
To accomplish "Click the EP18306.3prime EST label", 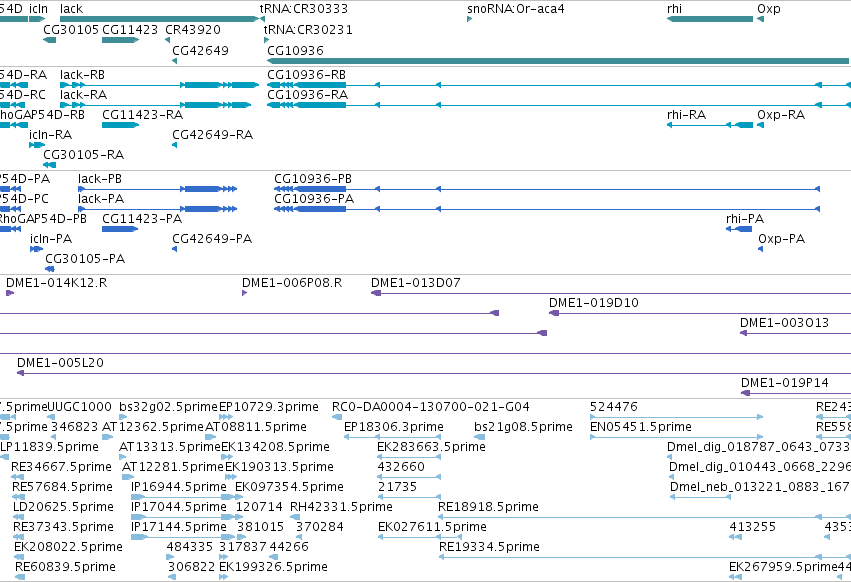I will tap(394, 427).
